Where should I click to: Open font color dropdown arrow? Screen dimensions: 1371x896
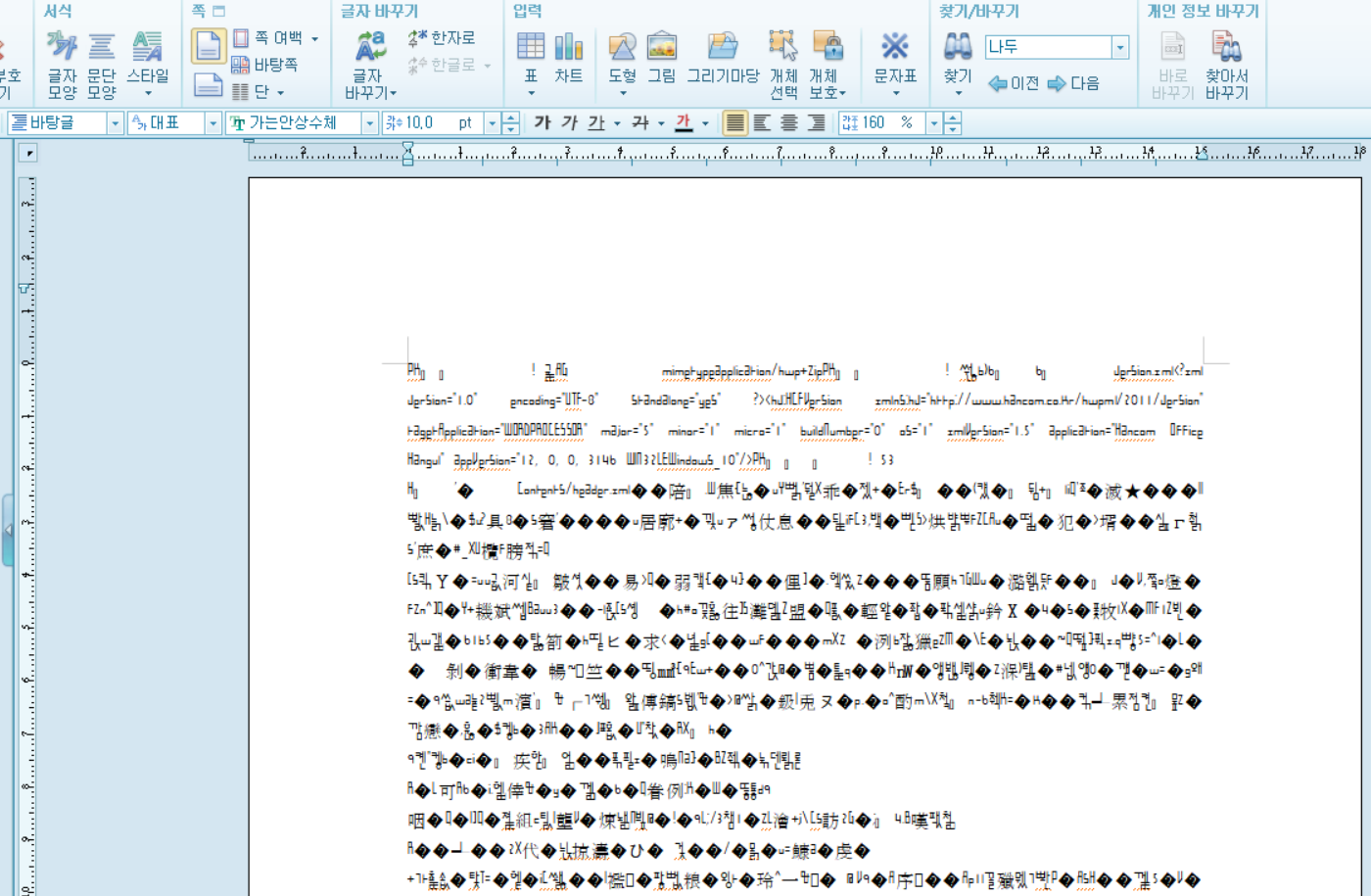click(x=705, y=123)
